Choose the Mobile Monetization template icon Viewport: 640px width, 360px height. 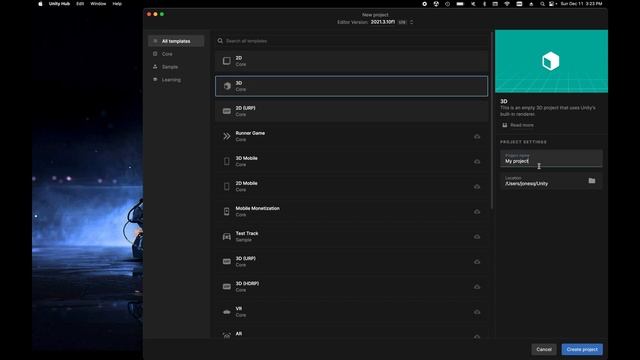pos(227,211)
